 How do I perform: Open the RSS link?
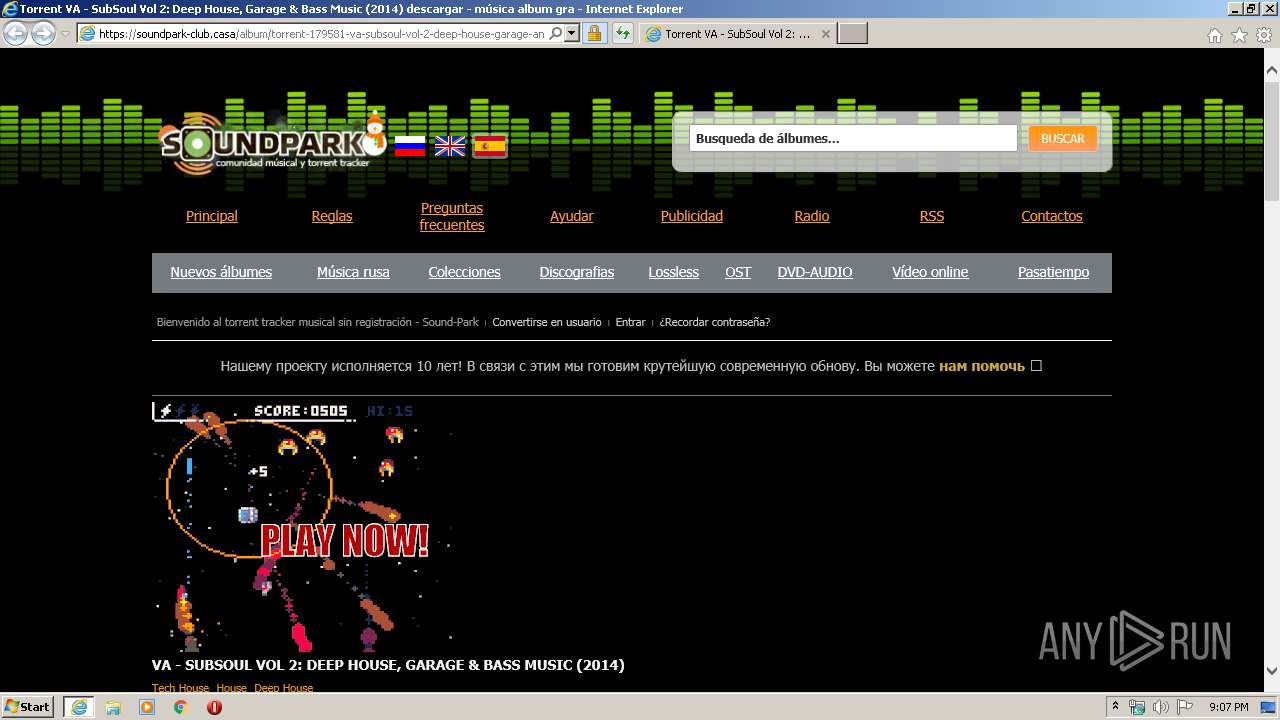tap(932, 216)
